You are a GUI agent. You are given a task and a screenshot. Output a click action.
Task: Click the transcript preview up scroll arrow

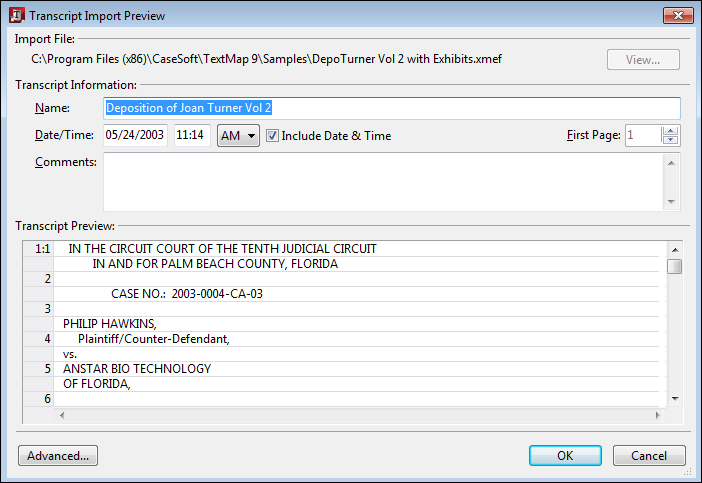coord(675,250)
